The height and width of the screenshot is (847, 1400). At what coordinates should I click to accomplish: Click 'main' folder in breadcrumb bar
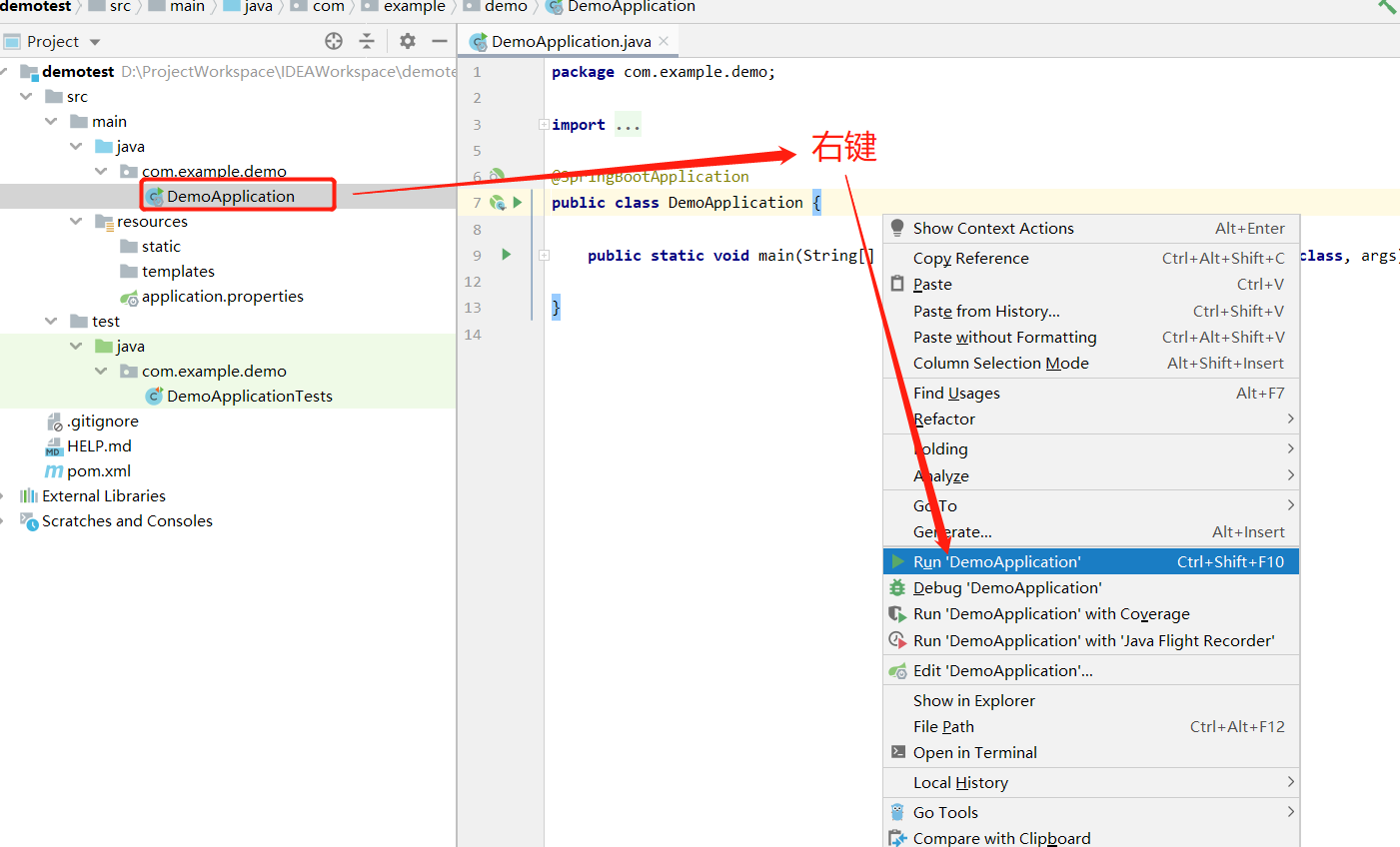coord(187,7)
